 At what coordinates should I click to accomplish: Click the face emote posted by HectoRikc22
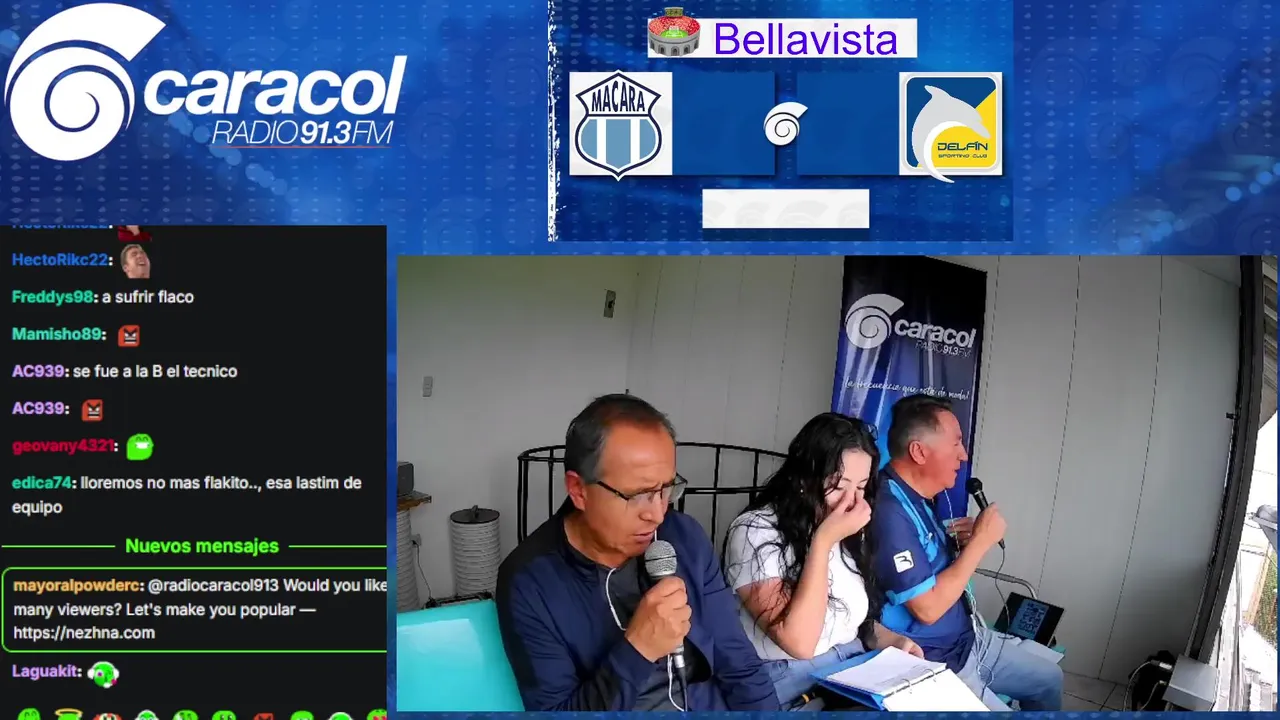[135, 260]
